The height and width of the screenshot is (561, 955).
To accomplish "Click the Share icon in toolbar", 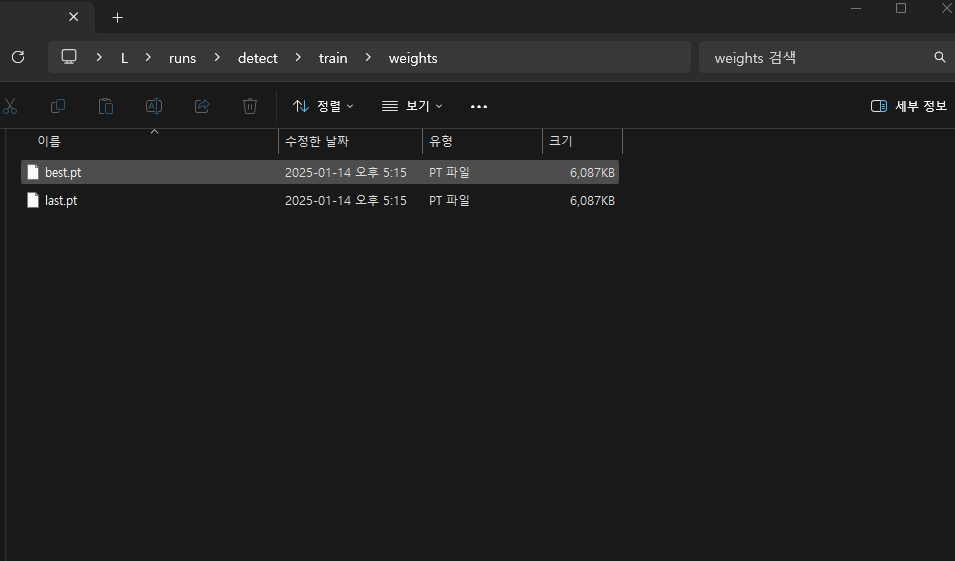I will point(202,106).
